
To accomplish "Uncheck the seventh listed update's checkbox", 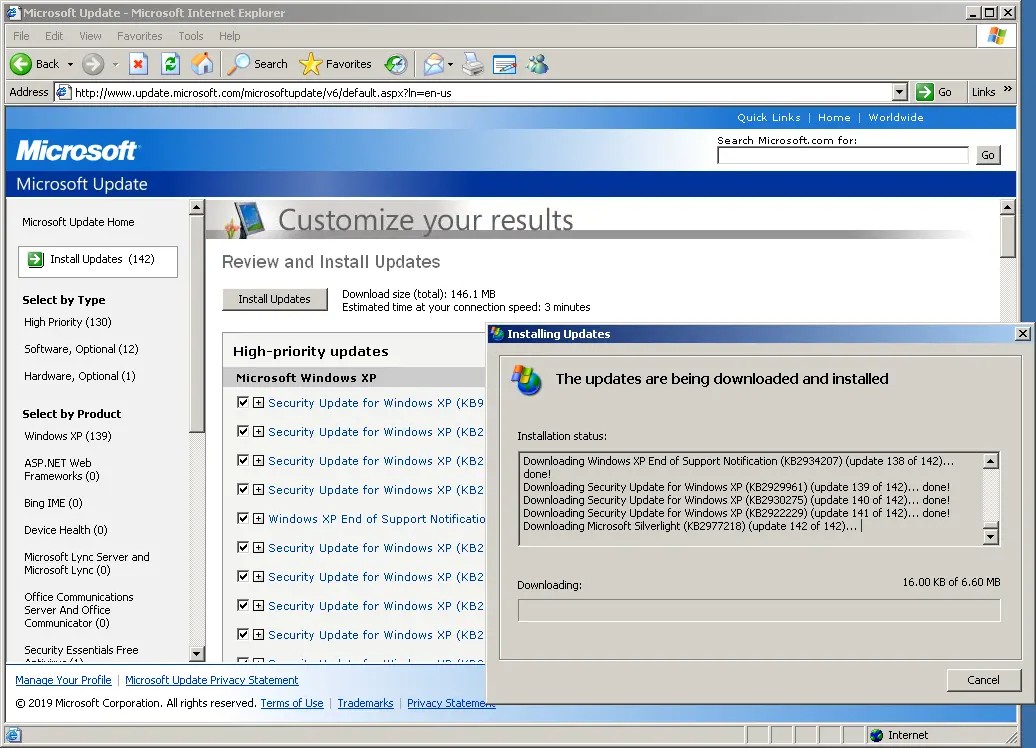I will [x=242, y=577].
